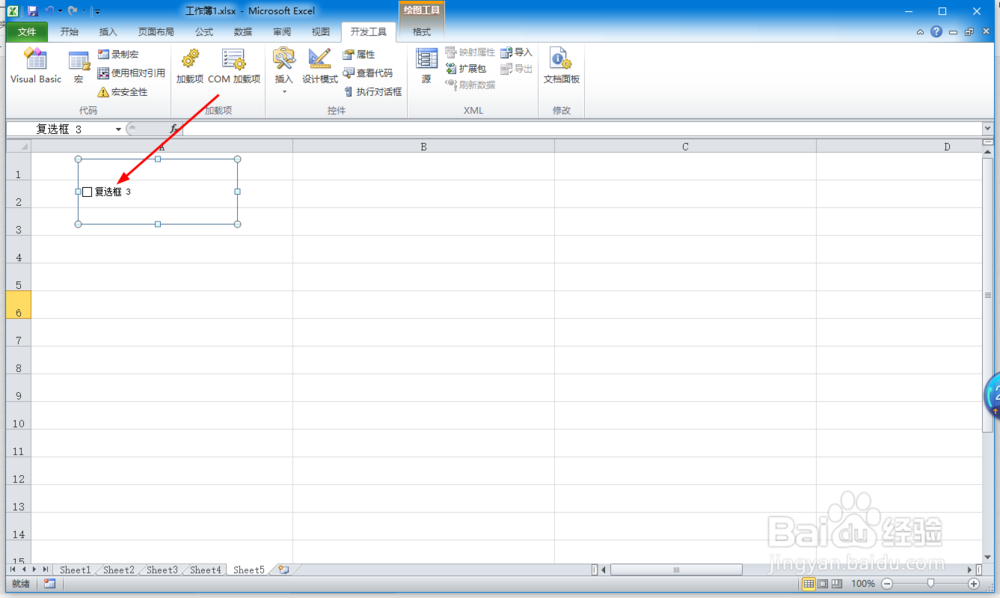1000x598 pixels.
Task: Click the Zoom In plus button
Action: (x=973, y=584)
